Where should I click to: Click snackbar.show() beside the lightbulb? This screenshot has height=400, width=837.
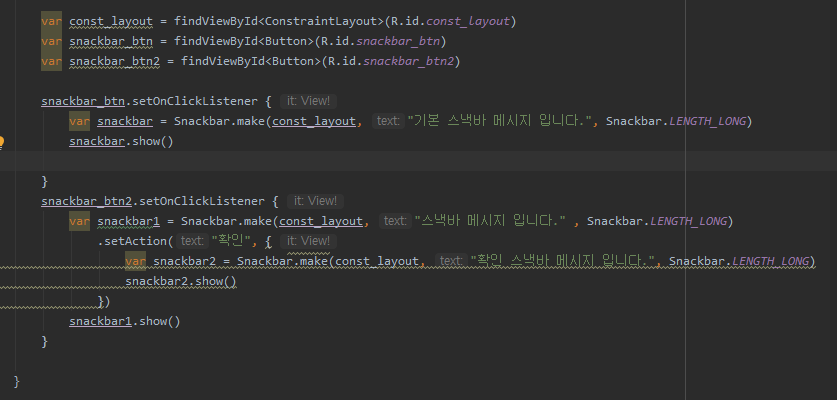point(121,142)
